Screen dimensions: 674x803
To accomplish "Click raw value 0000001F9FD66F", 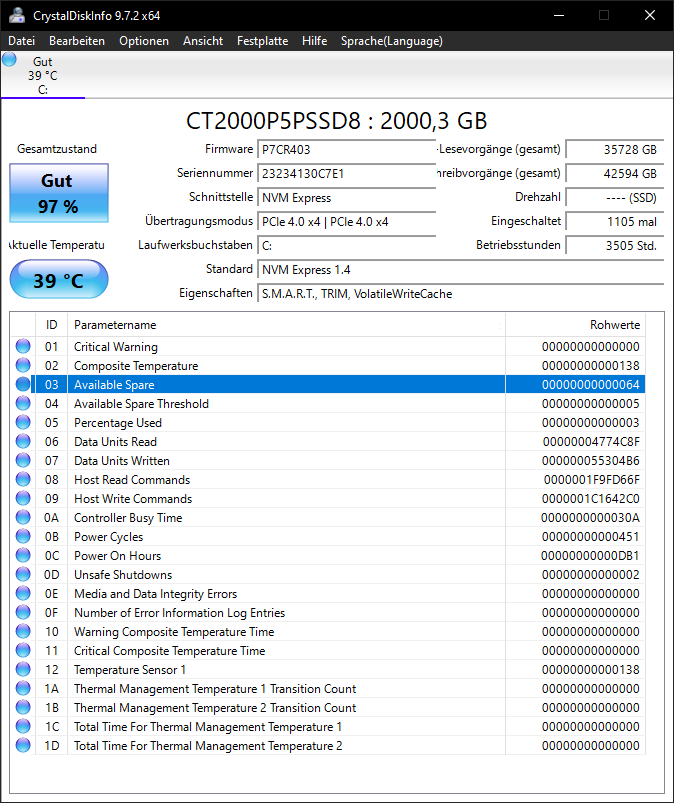I will pos(592,479).
